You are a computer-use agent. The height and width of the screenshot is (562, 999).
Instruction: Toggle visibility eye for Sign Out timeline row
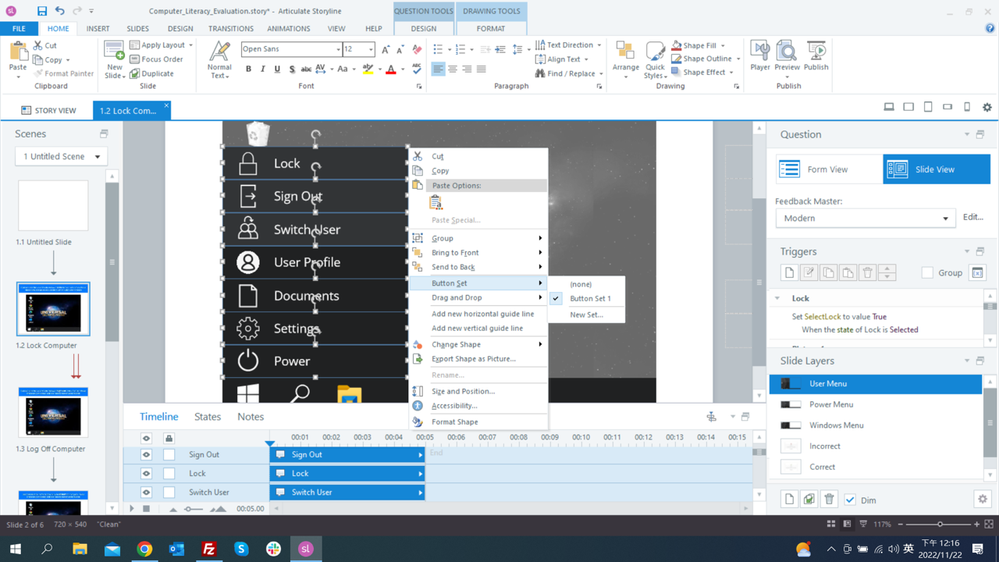[146, 455]
